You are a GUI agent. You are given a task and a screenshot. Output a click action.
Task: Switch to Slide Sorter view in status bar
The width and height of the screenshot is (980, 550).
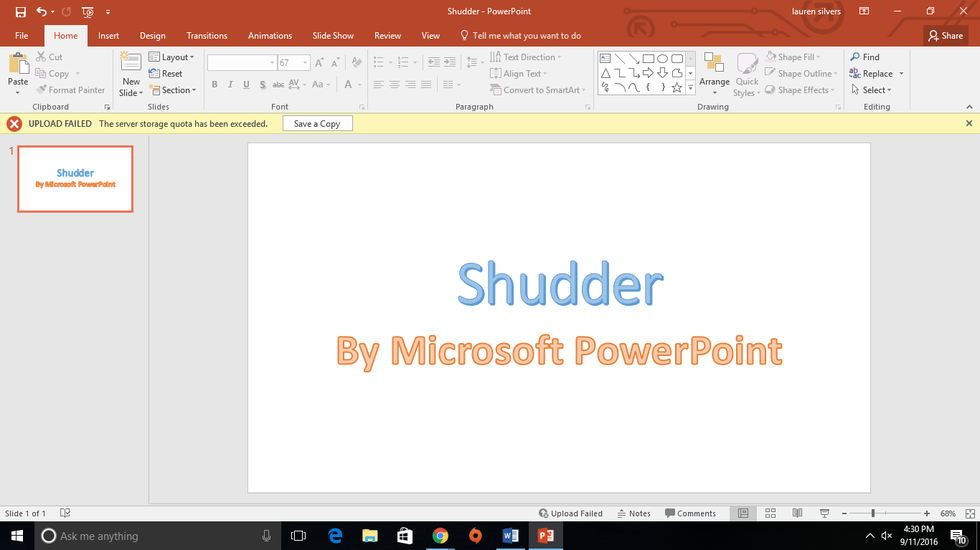(769, 513)
